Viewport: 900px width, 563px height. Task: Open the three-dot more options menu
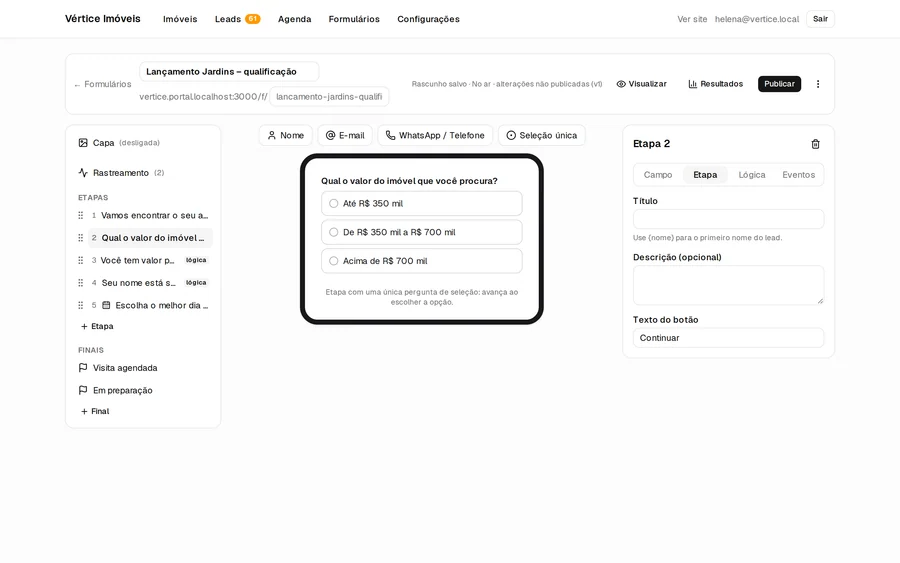pos(818,84)
